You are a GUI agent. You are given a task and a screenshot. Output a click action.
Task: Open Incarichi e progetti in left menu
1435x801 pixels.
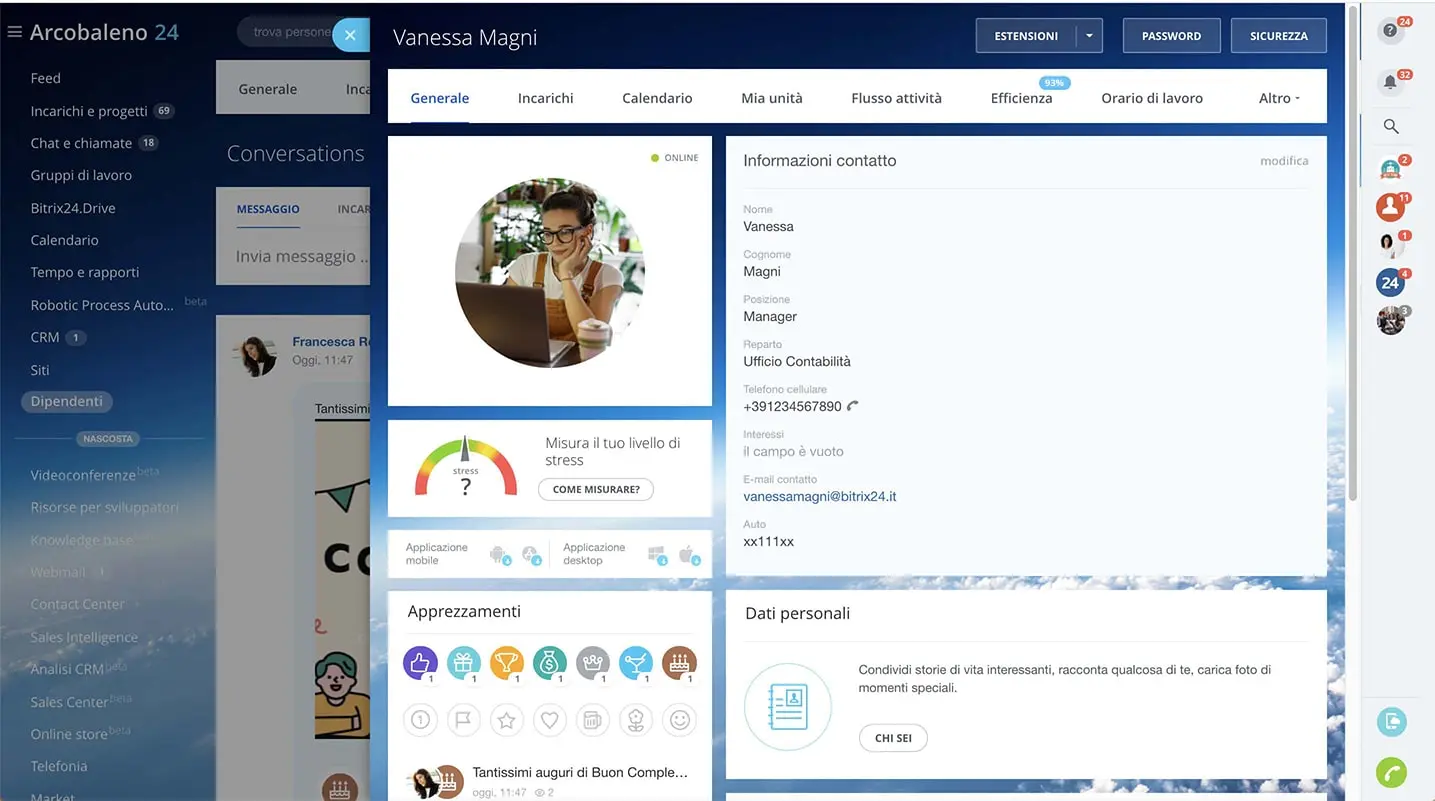click(89, 111)
